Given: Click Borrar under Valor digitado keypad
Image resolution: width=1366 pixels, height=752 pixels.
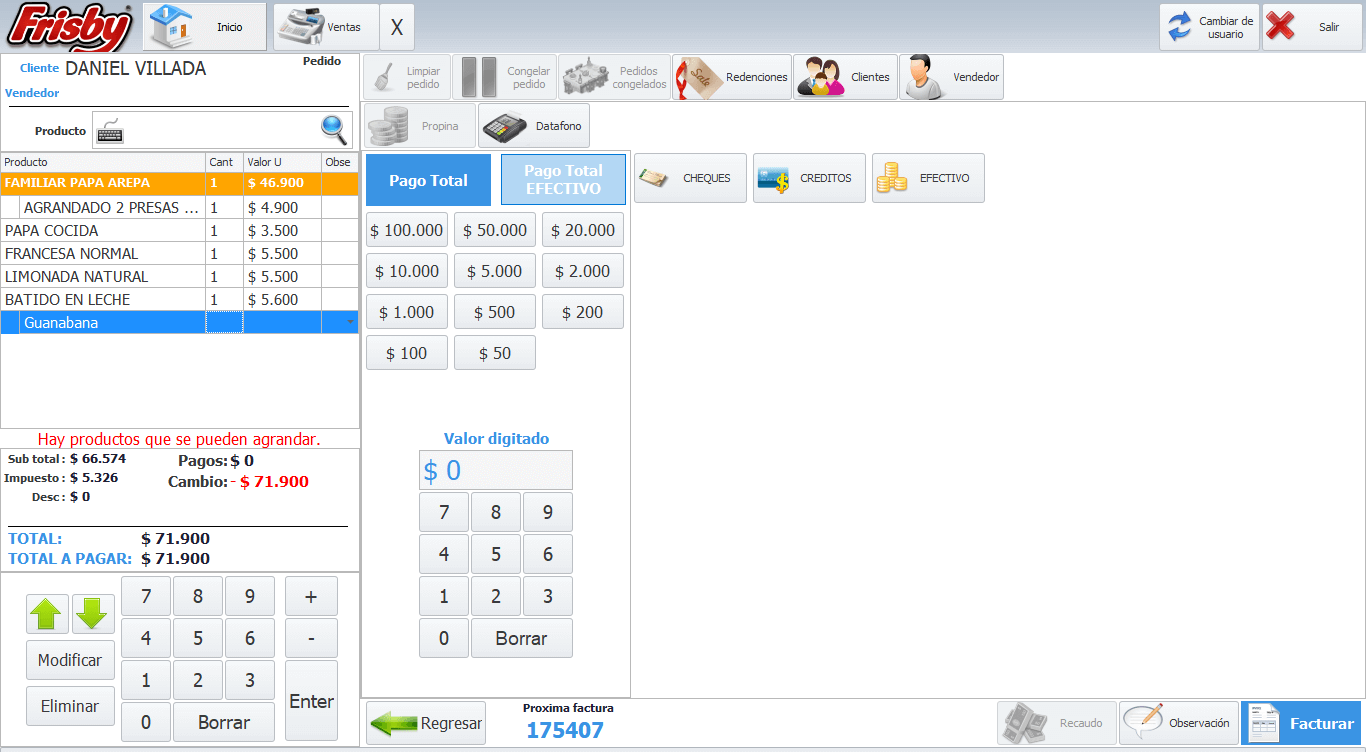Looking at the screenshot, I should tap(522, 638).
